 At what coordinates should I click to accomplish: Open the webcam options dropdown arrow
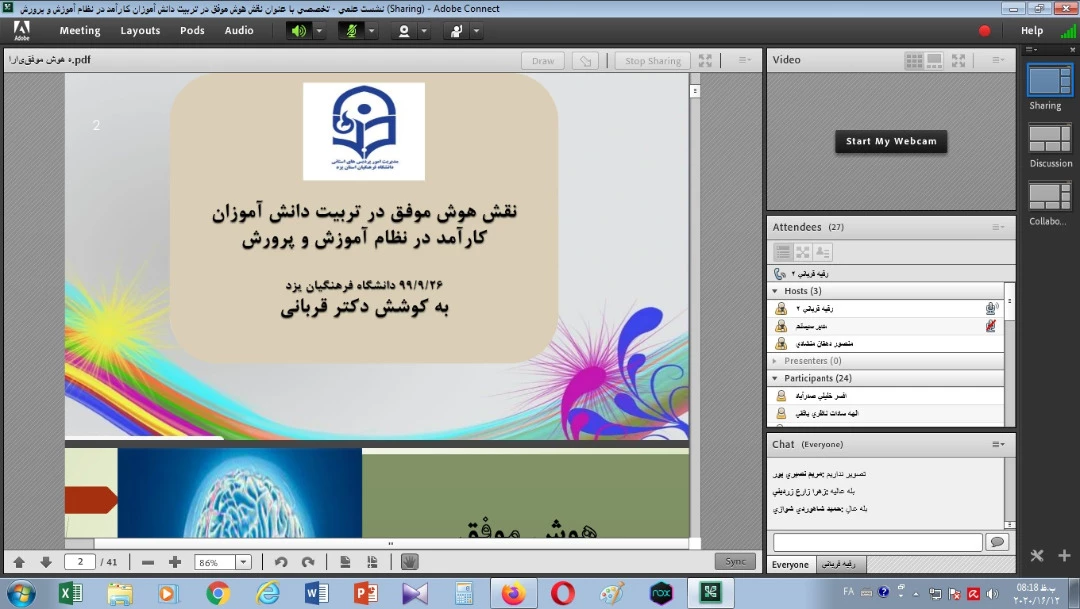click(424, 31)
